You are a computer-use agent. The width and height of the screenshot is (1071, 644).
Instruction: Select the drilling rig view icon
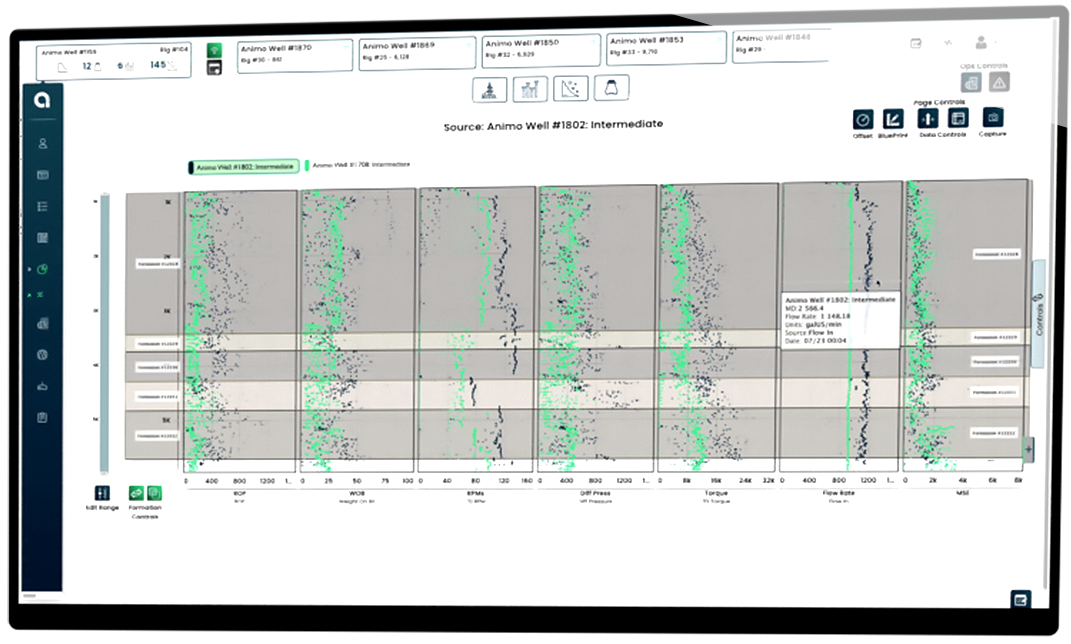pos(487,90)
